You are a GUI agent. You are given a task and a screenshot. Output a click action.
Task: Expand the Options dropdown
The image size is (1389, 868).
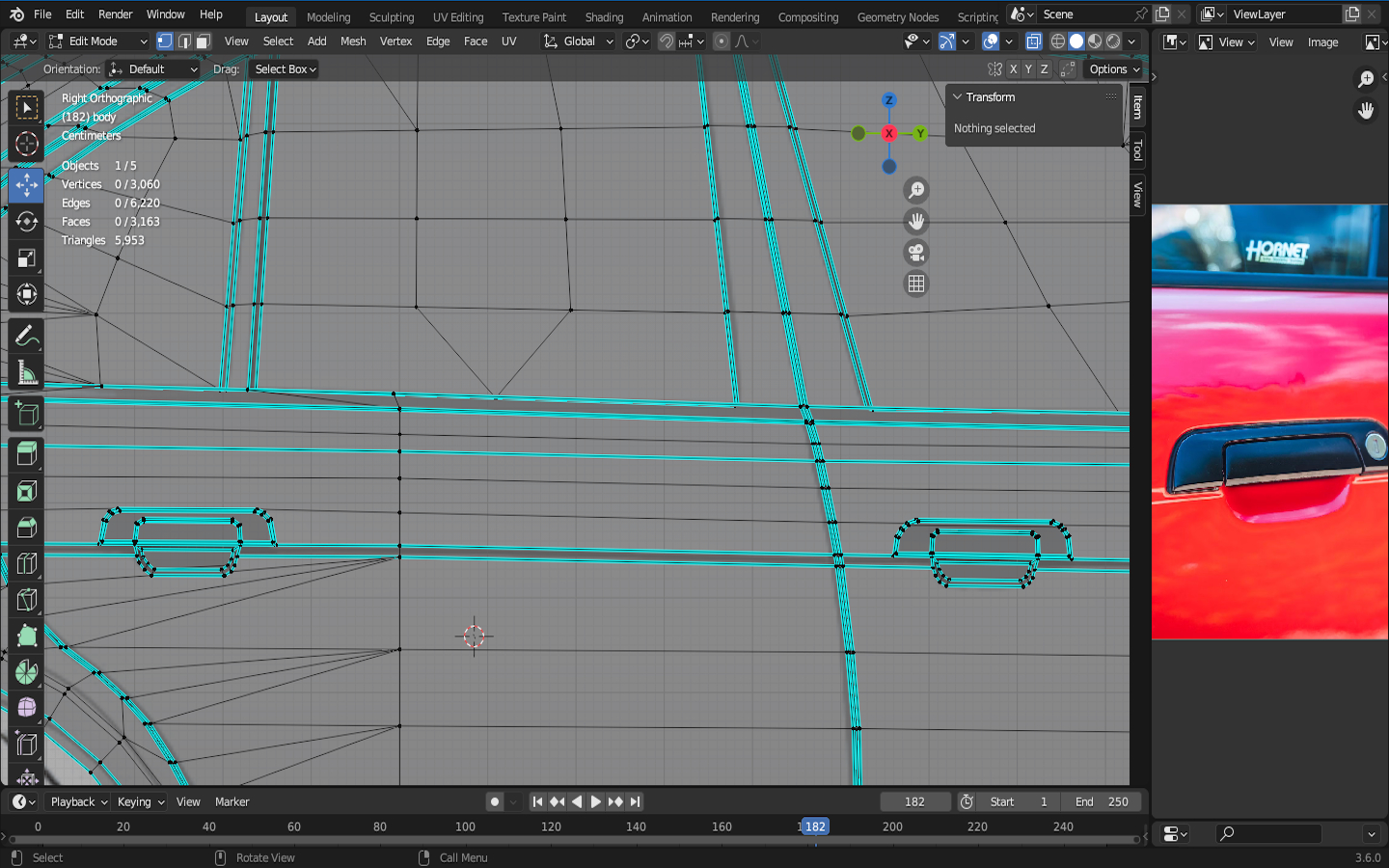[1114, 69]
